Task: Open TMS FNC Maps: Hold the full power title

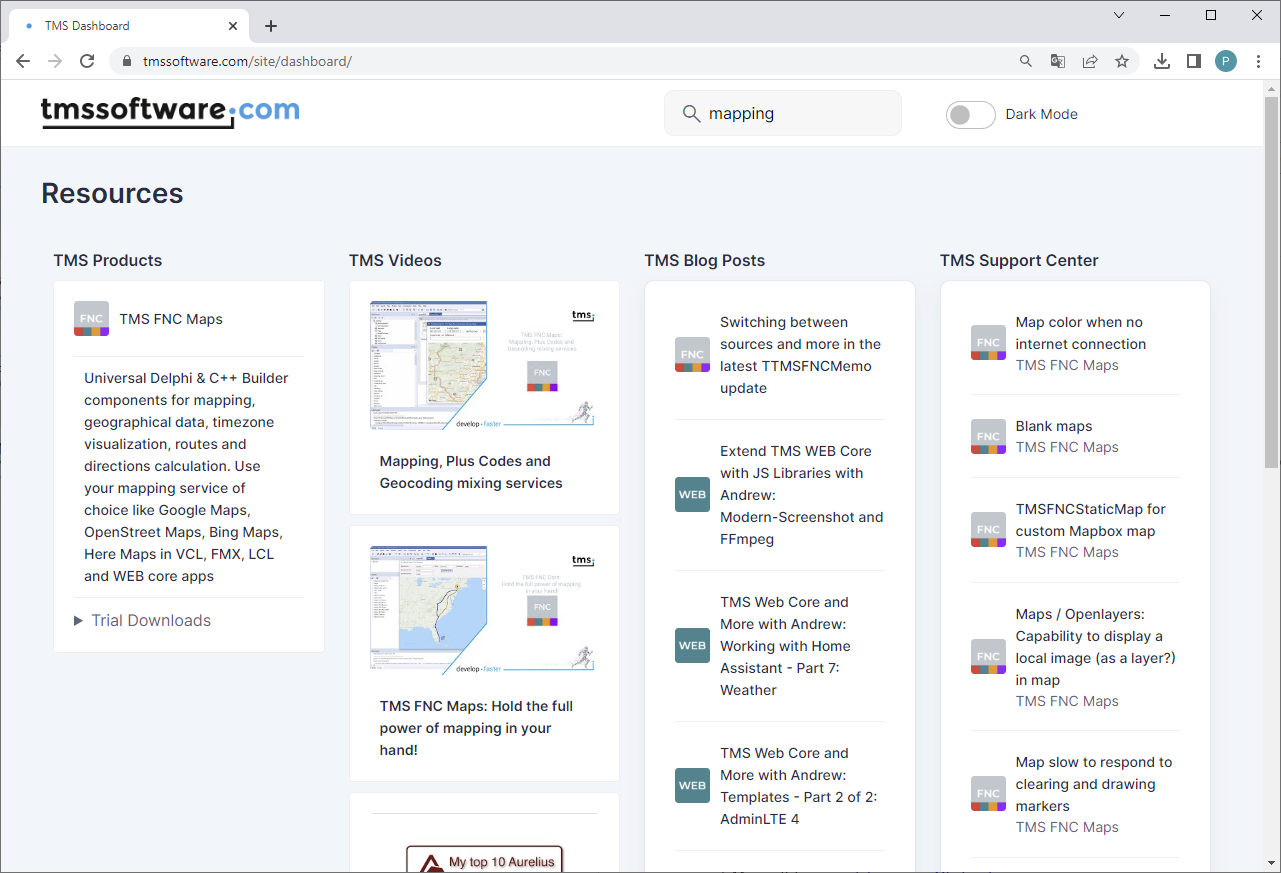Action: 476,728
